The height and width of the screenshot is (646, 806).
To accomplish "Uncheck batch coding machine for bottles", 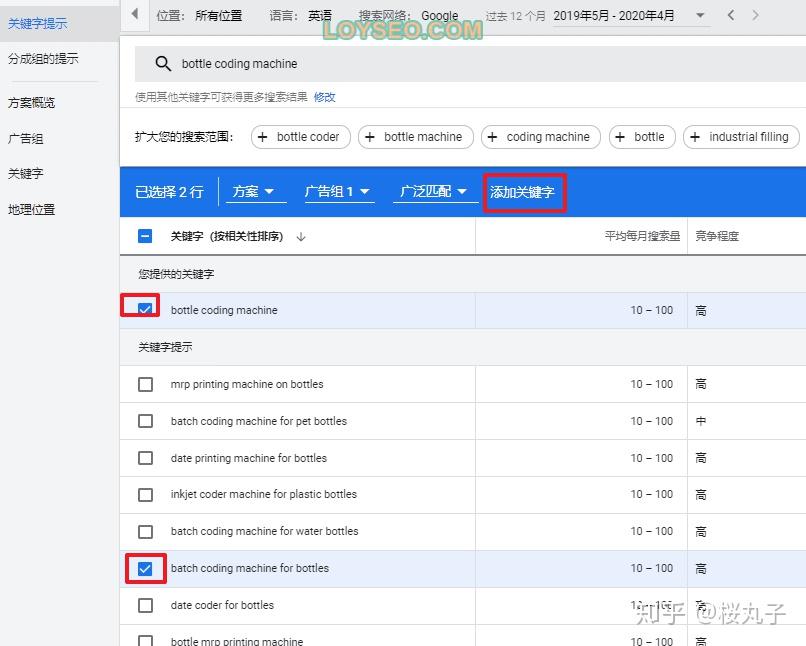I will pos(145,568).
